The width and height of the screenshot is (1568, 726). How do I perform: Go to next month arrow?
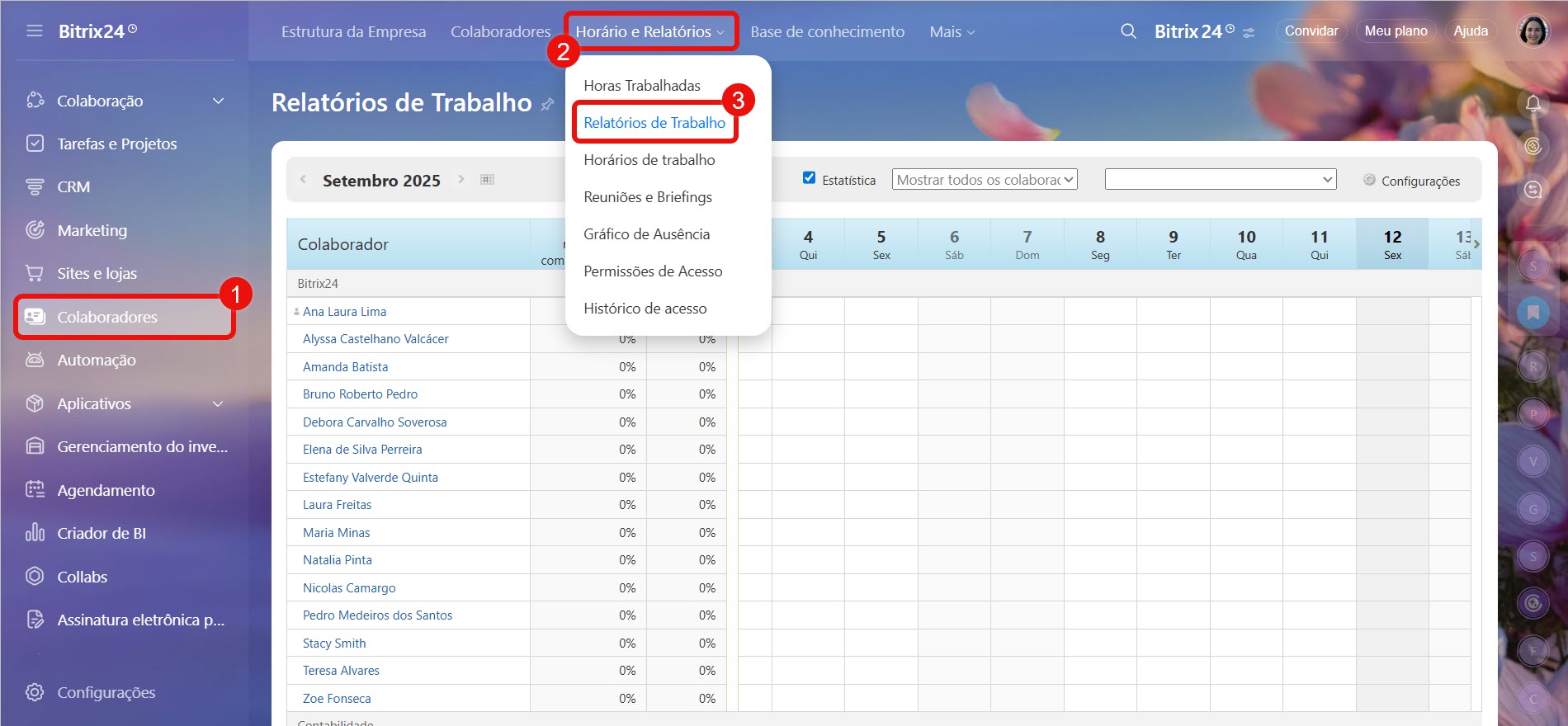click(x=461, y=180)
